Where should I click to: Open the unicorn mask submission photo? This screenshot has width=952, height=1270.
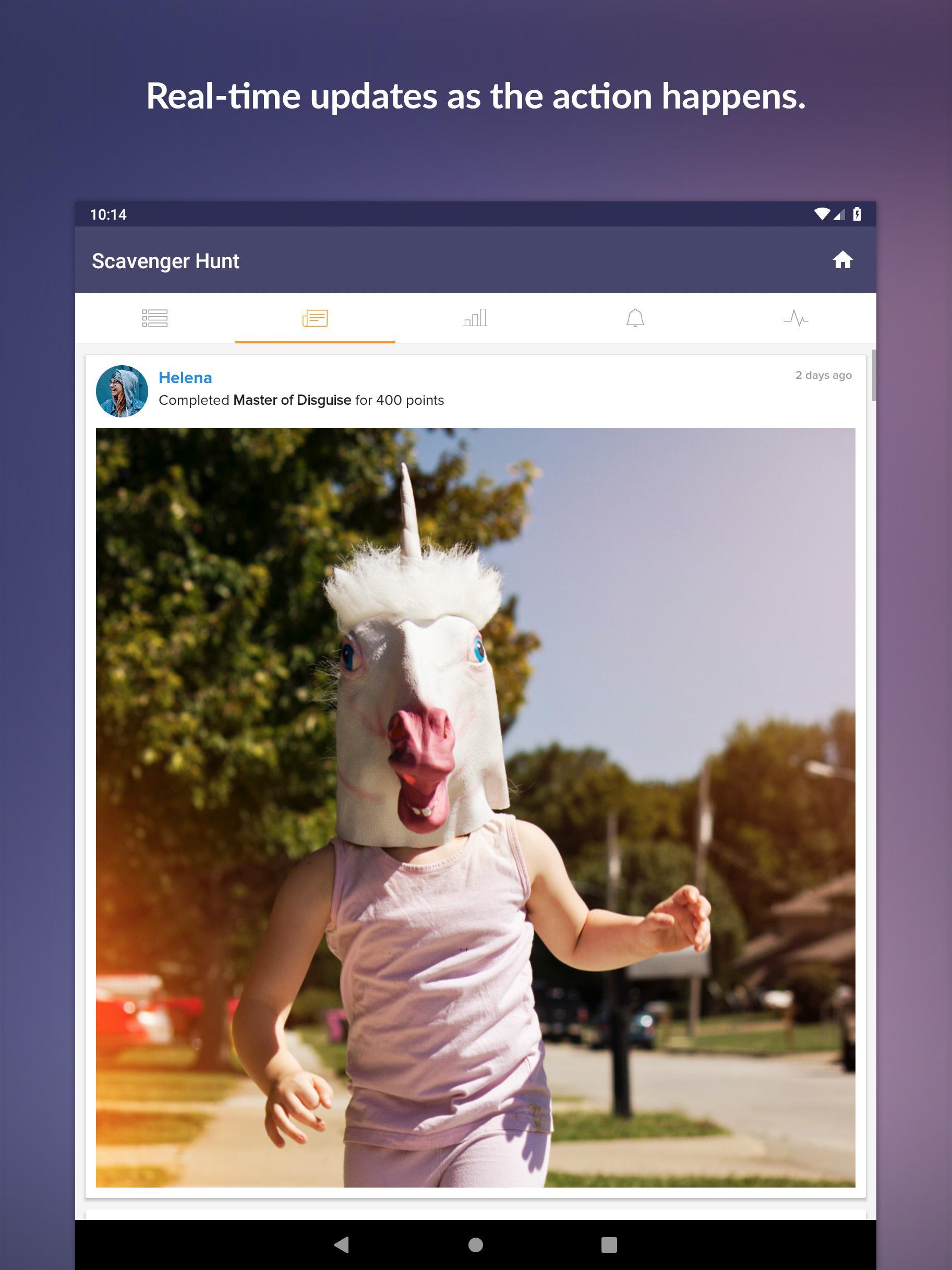(475, 807)
